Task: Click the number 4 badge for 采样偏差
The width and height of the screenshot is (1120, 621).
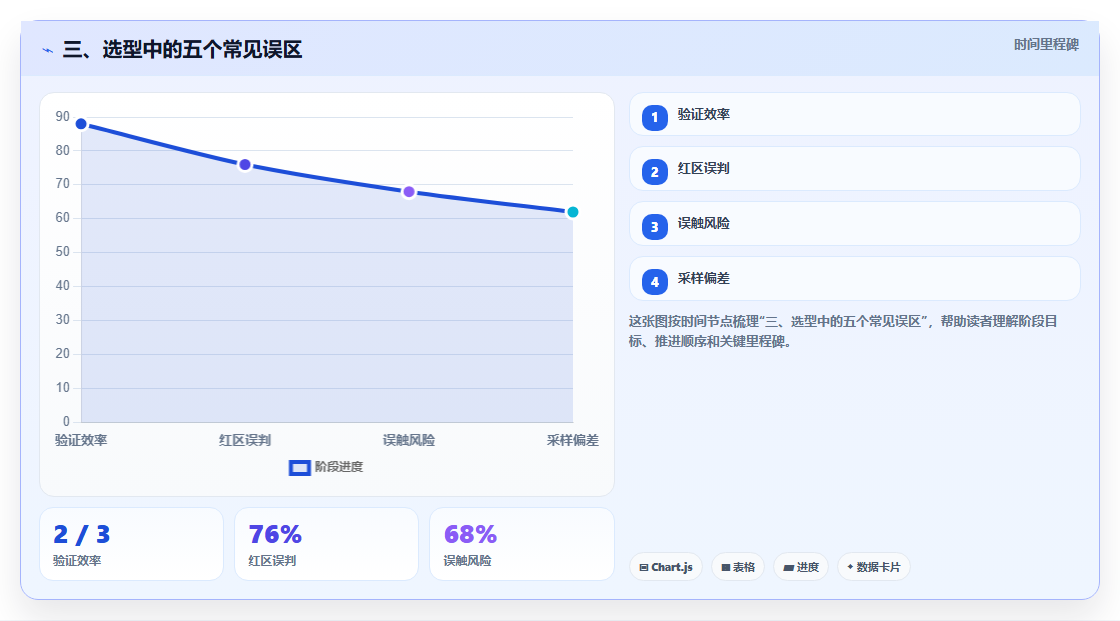Action: [654, 282]
